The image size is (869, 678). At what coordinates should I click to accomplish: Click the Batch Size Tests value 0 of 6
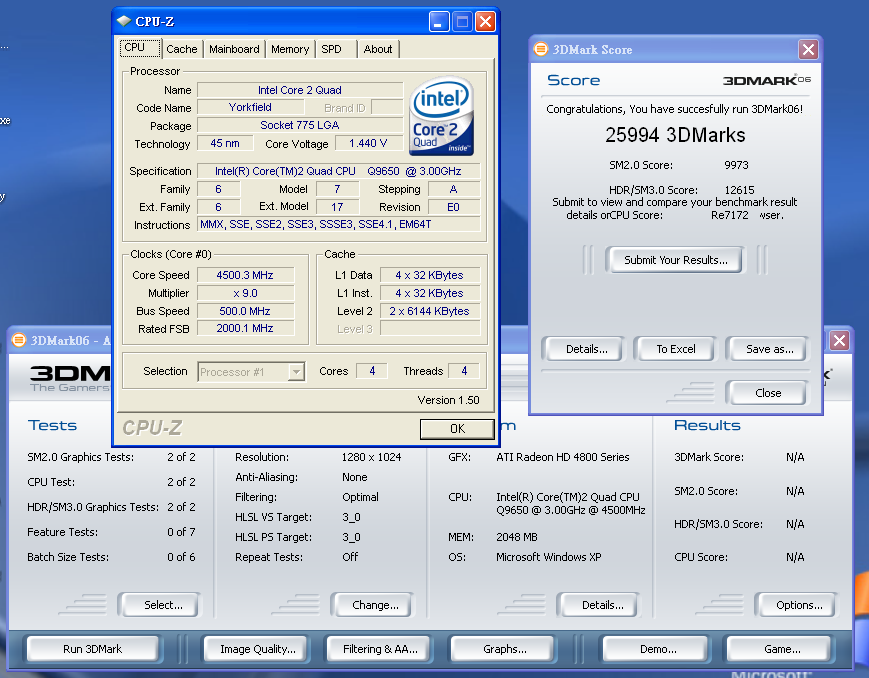pos(181,557)
